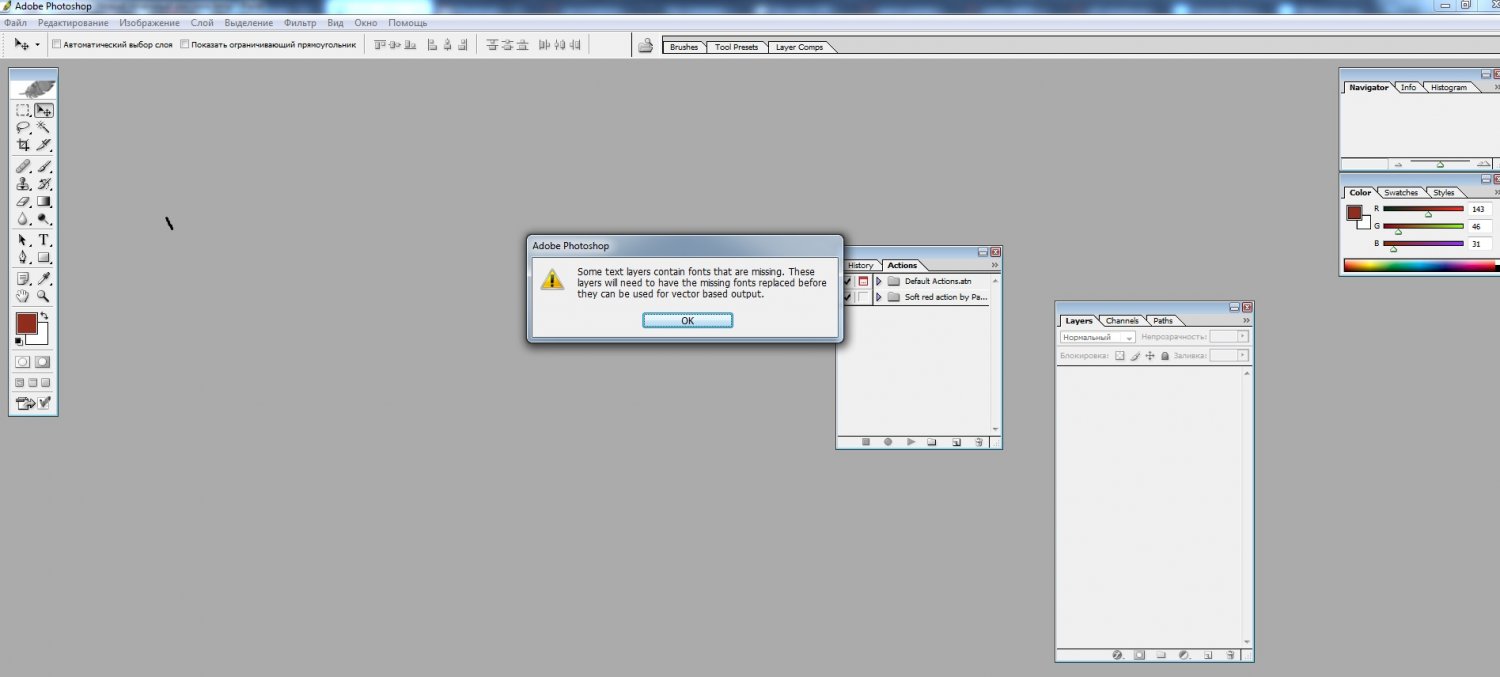Switch to the History tab
Image resolution: width=1500 pixels, height=677 pixels.
[860, 265]
